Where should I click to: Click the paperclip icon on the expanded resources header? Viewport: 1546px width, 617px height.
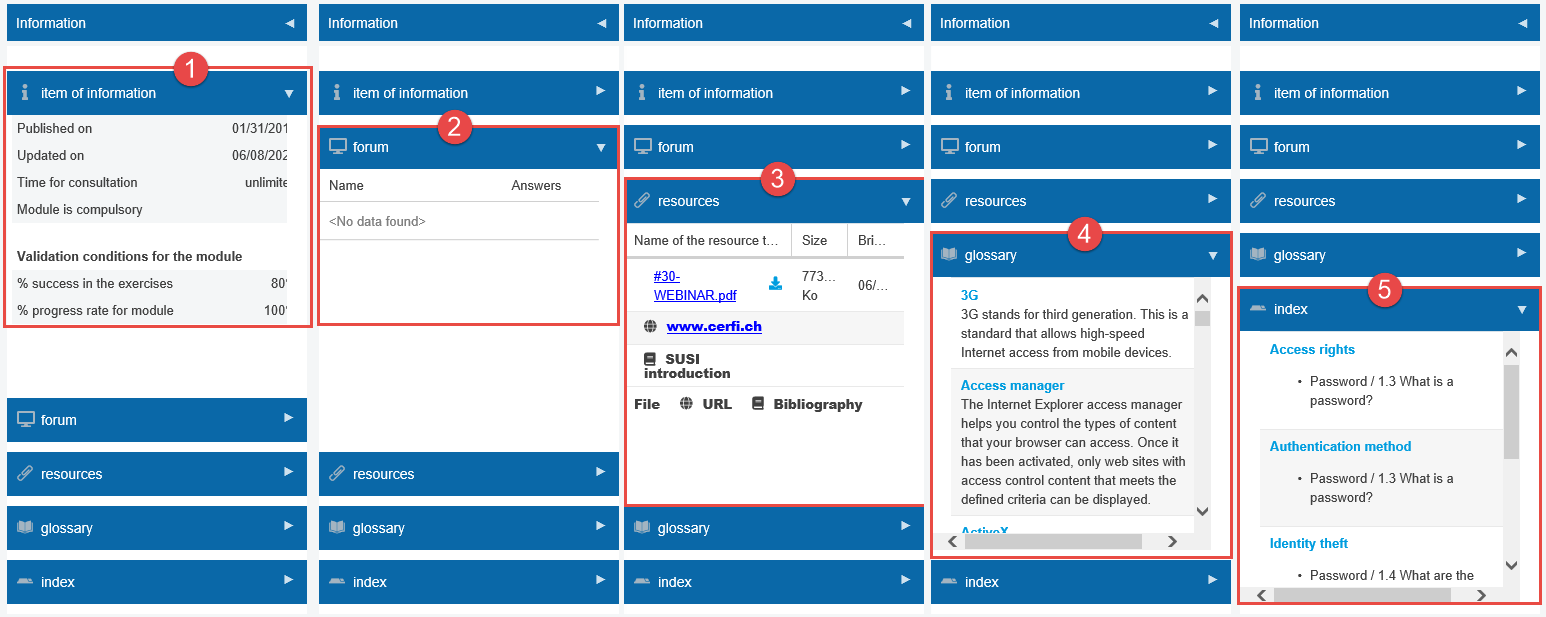coord(642,201)
